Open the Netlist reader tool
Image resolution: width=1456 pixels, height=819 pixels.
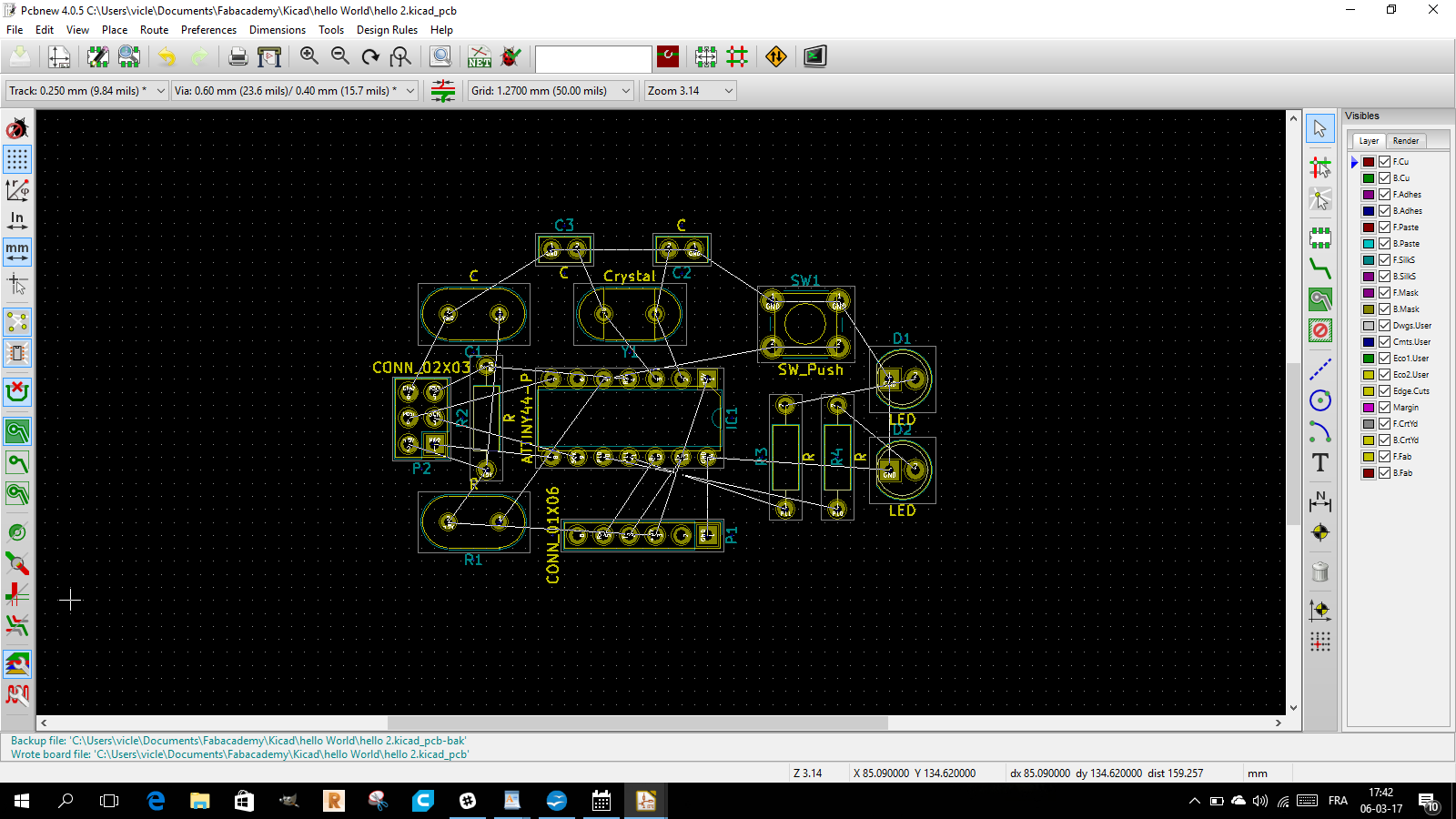[480, 57]
